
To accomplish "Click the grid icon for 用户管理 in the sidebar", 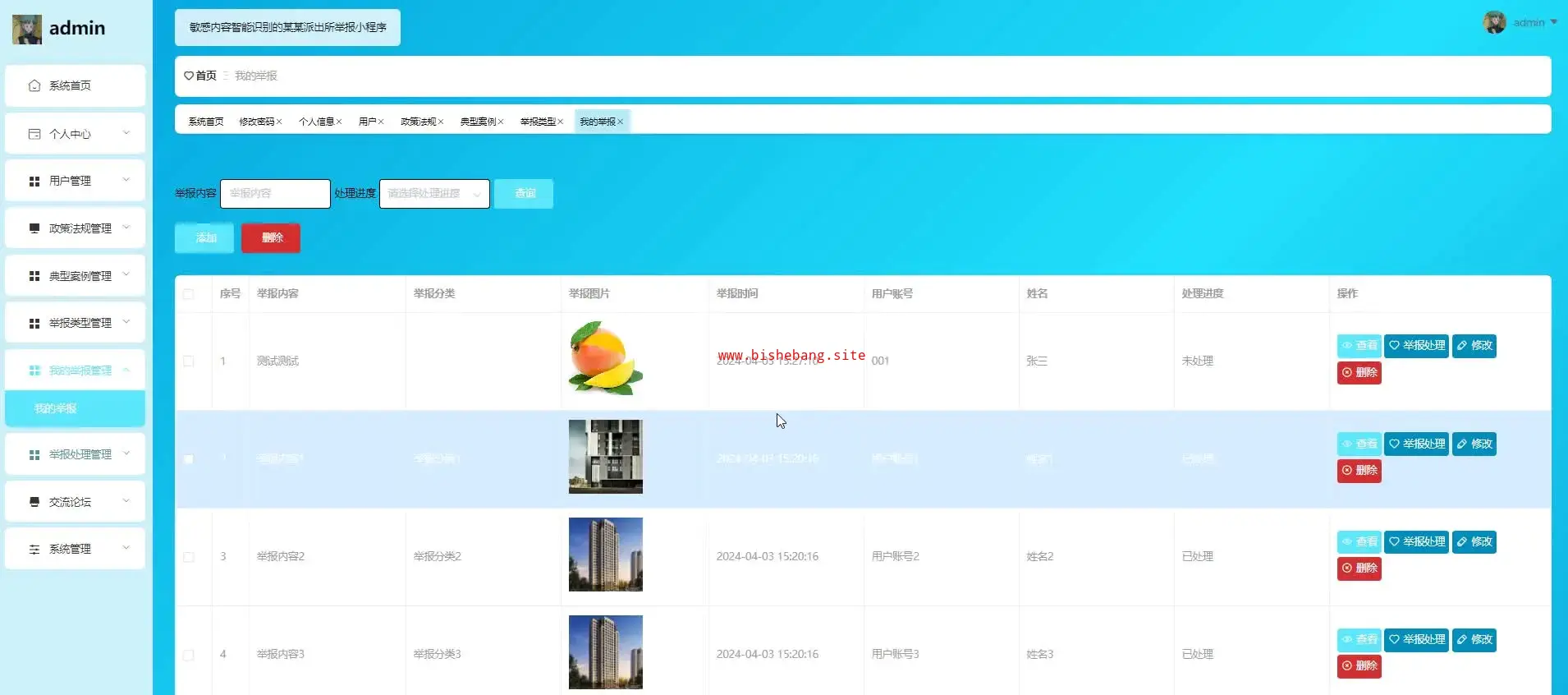I will (x=34, y=181).
